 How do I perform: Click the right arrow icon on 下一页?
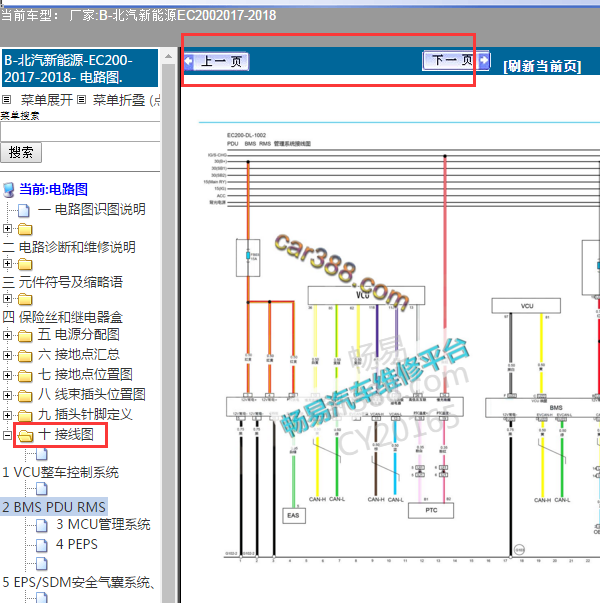pyautogui.click(x=484, y=60)
